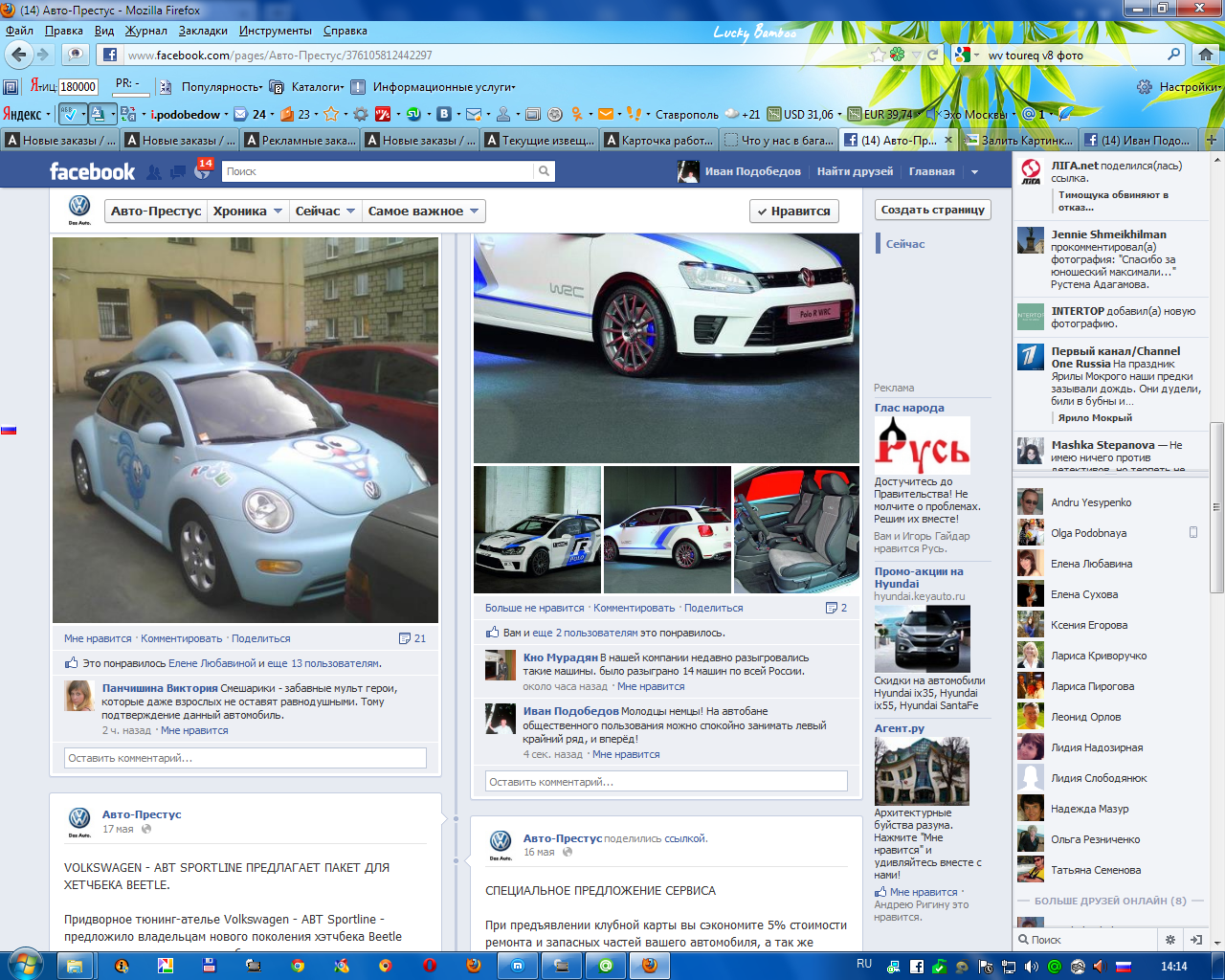The image size is (1225, 980).
Task: Open Facebook friend requests icon
Action: coord(154,172)
